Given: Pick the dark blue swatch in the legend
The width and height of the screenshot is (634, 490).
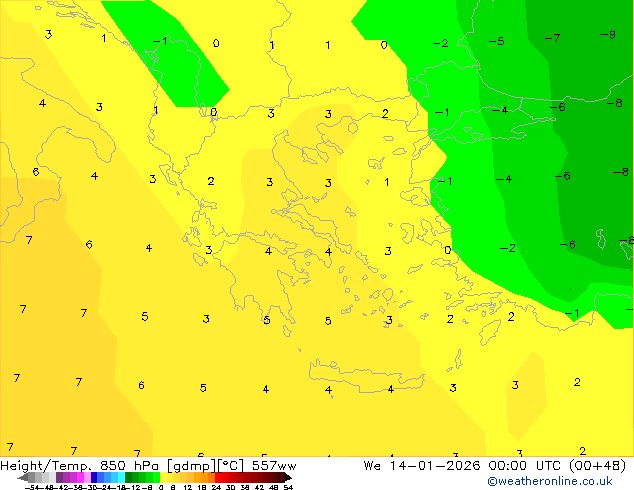Looking at the screenshot, I should coord(94,477).
